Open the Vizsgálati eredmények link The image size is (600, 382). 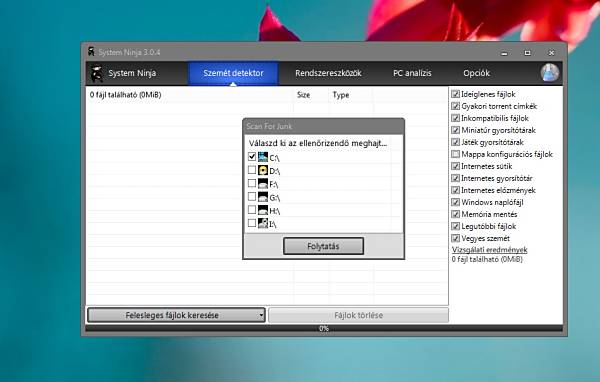click(x=489, y=250)
